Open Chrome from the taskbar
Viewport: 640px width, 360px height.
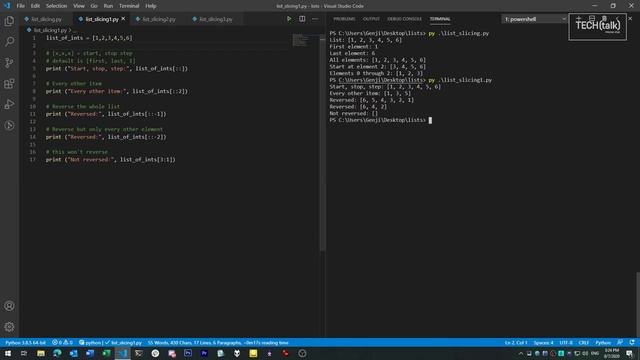coord(155,353)
